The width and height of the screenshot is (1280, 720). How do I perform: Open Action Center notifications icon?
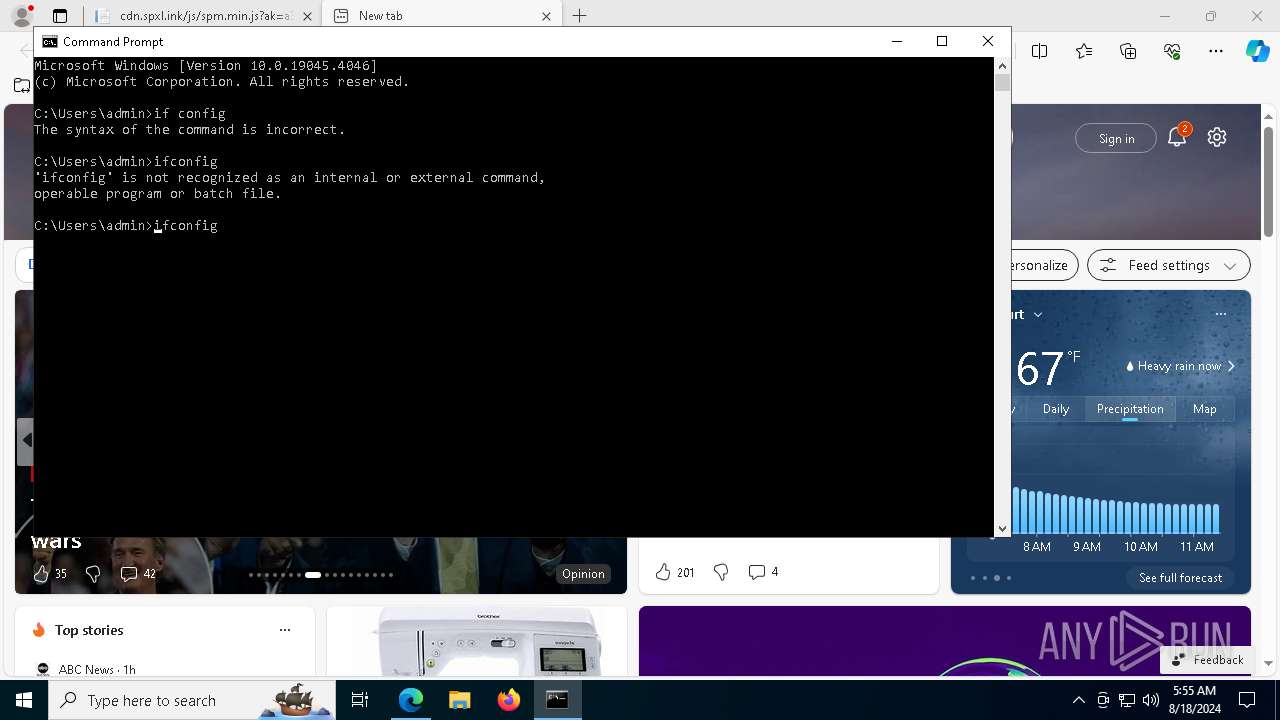click(x=1247, y=700)
